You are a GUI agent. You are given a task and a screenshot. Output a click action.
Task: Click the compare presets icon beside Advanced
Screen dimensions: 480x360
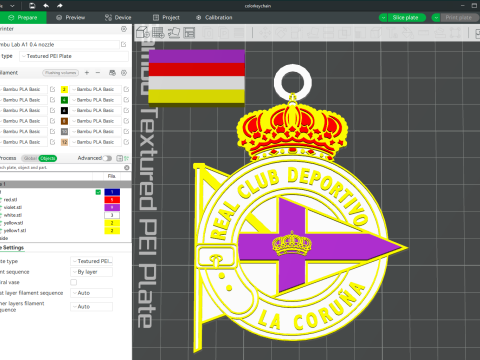(119, 158)
